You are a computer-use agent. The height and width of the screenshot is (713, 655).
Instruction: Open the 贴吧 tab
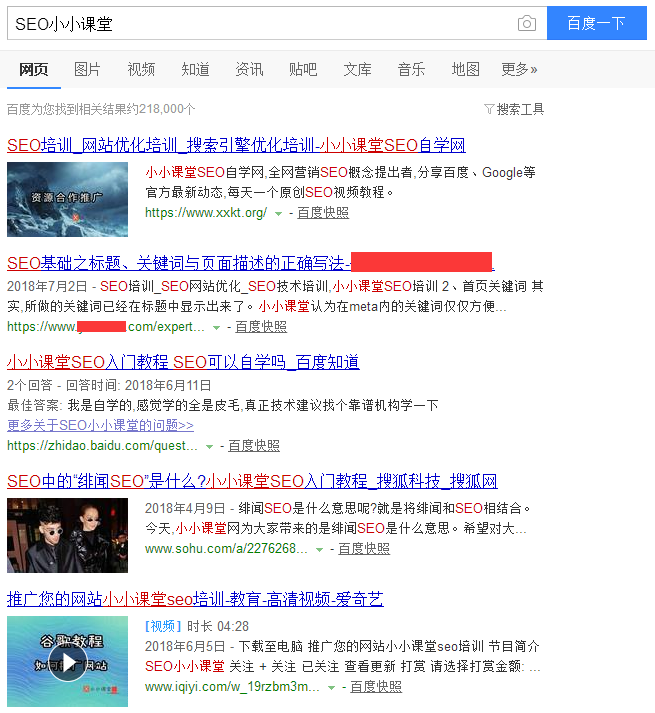303,70
